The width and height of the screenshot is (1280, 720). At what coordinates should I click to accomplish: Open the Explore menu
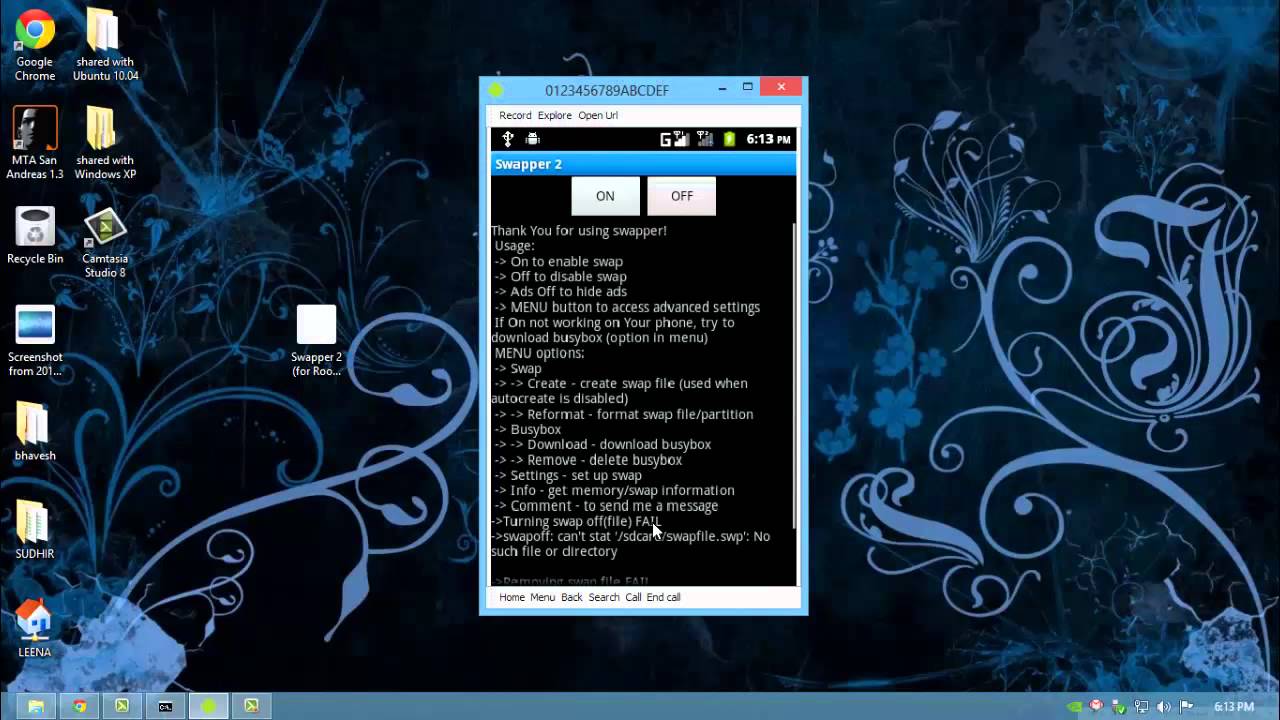(555, 115)
